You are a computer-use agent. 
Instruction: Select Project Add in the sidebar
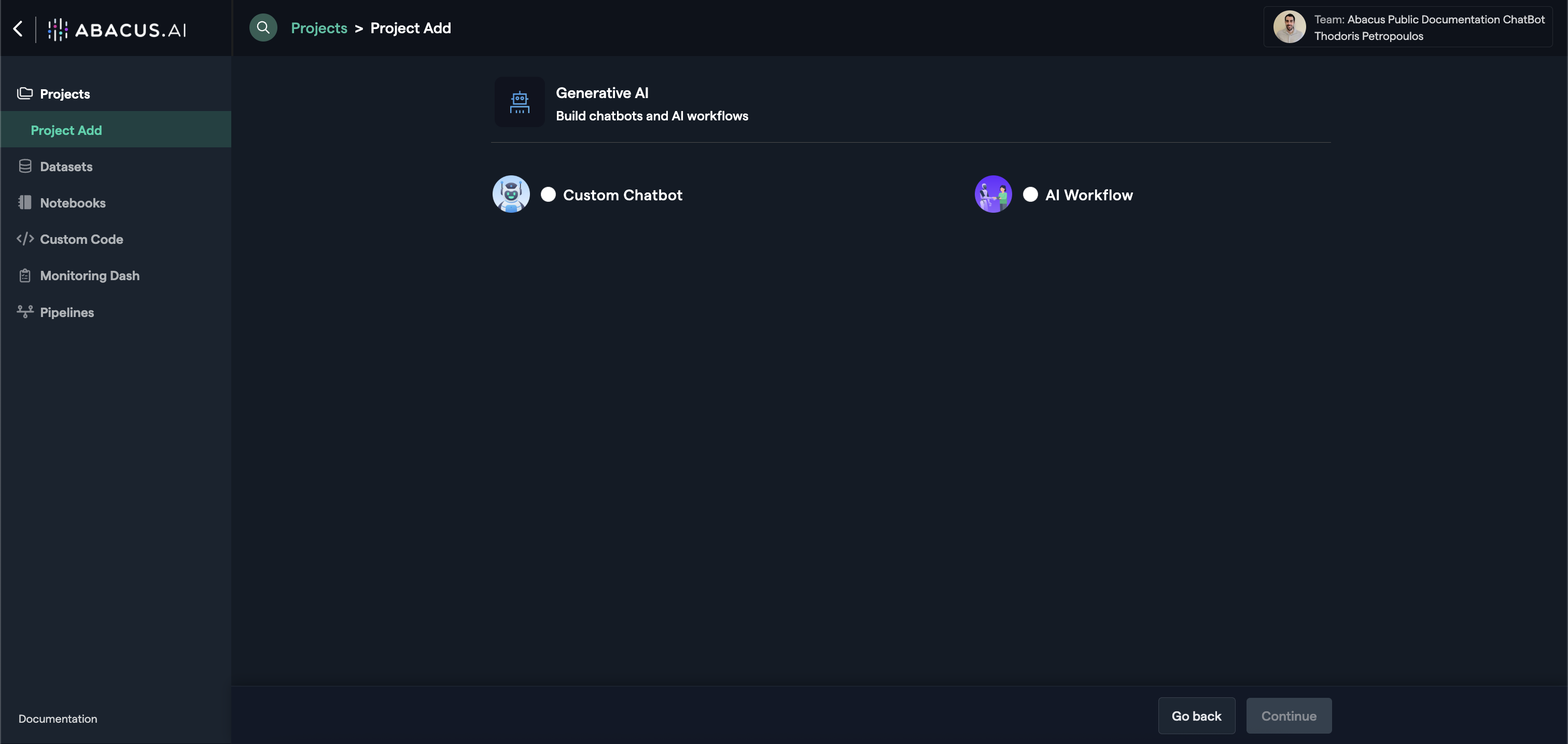coord(66,130)
